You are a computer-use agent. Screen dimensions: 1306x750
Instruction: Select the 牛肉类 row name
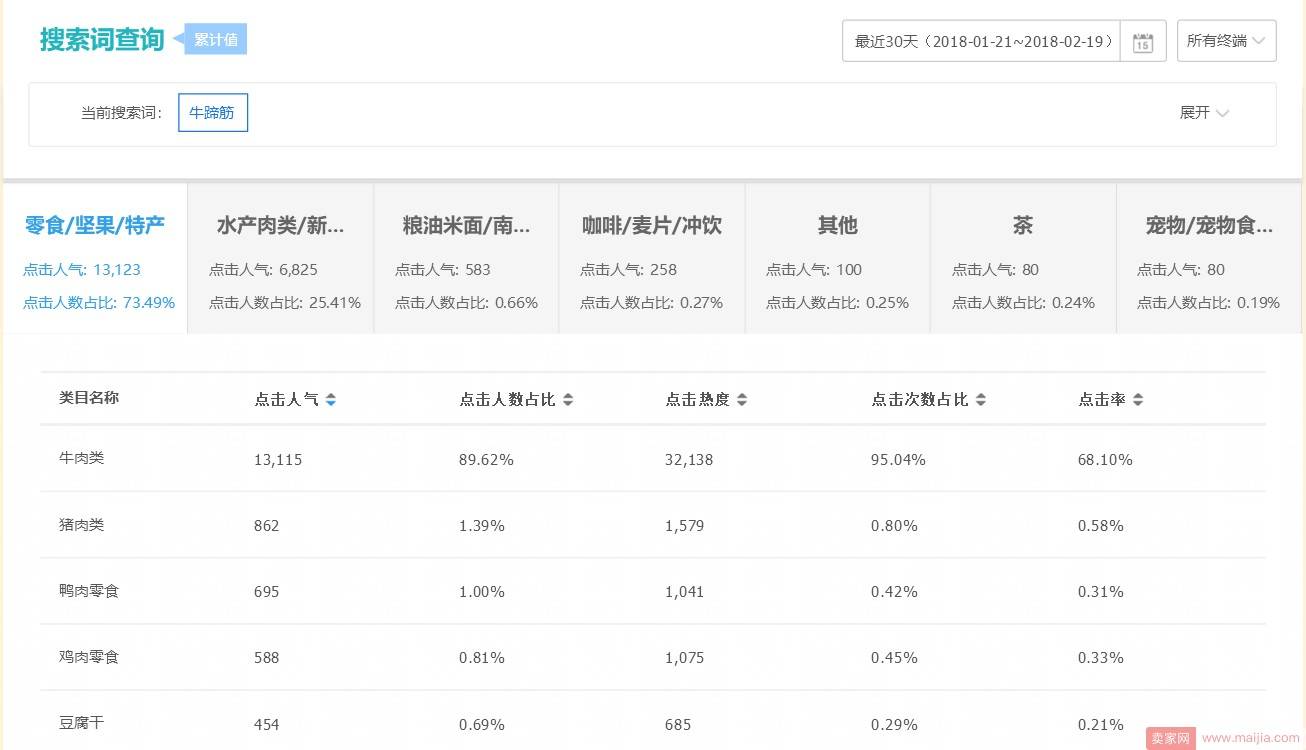pyautogui.click(x=82, y=458)
